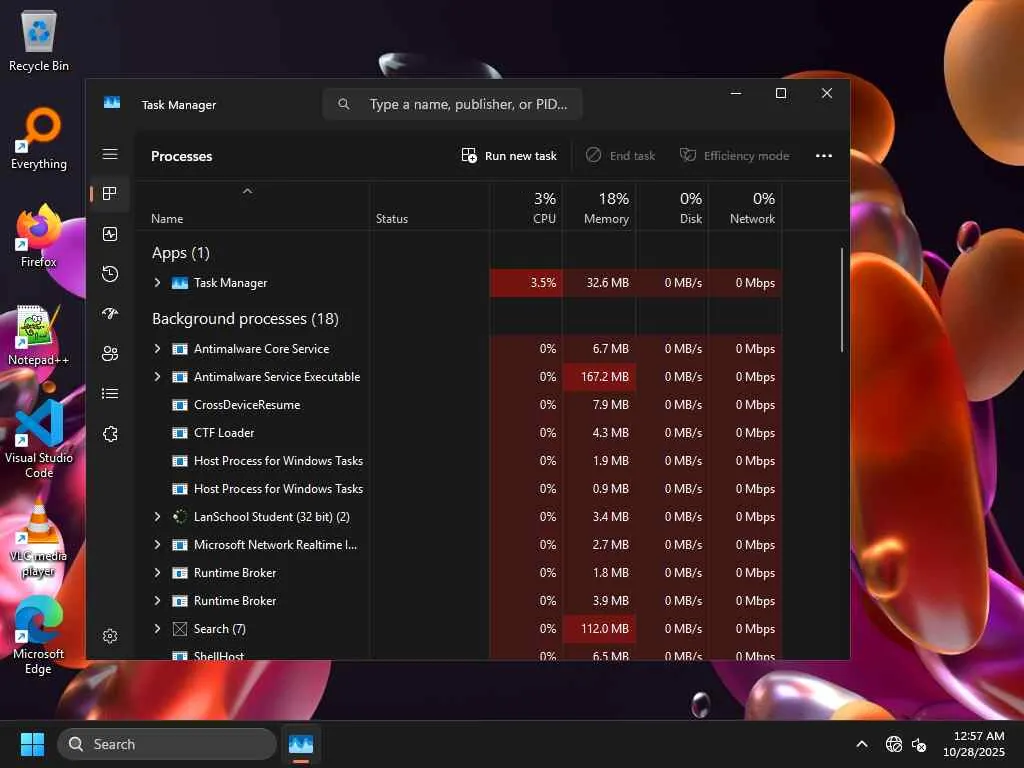The width and height of the screenshot is (1024, 768).
Task: Show hidden icons tray chevron
Action: tap(862, 744)
